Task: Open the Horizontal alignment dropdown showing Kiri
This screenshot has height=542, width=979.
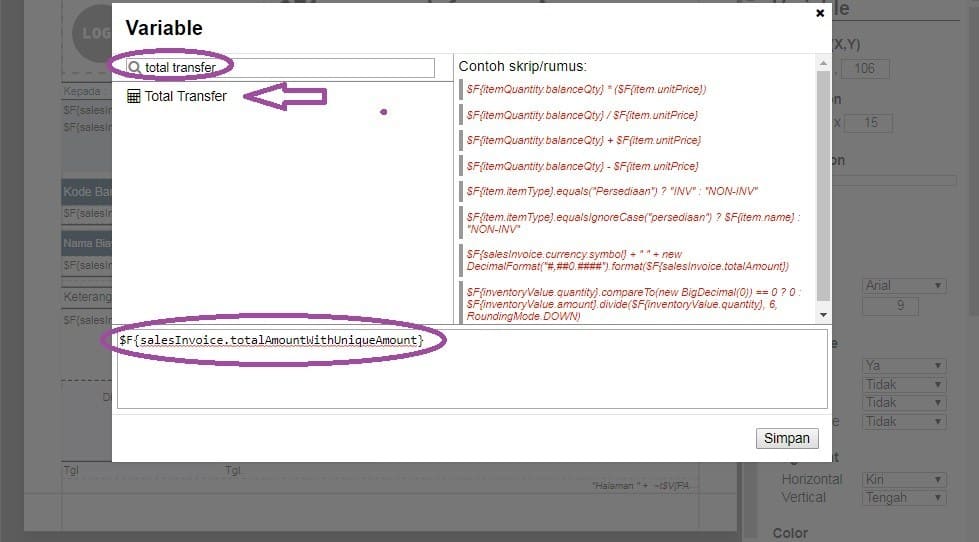Action: [x=903, y=479]
